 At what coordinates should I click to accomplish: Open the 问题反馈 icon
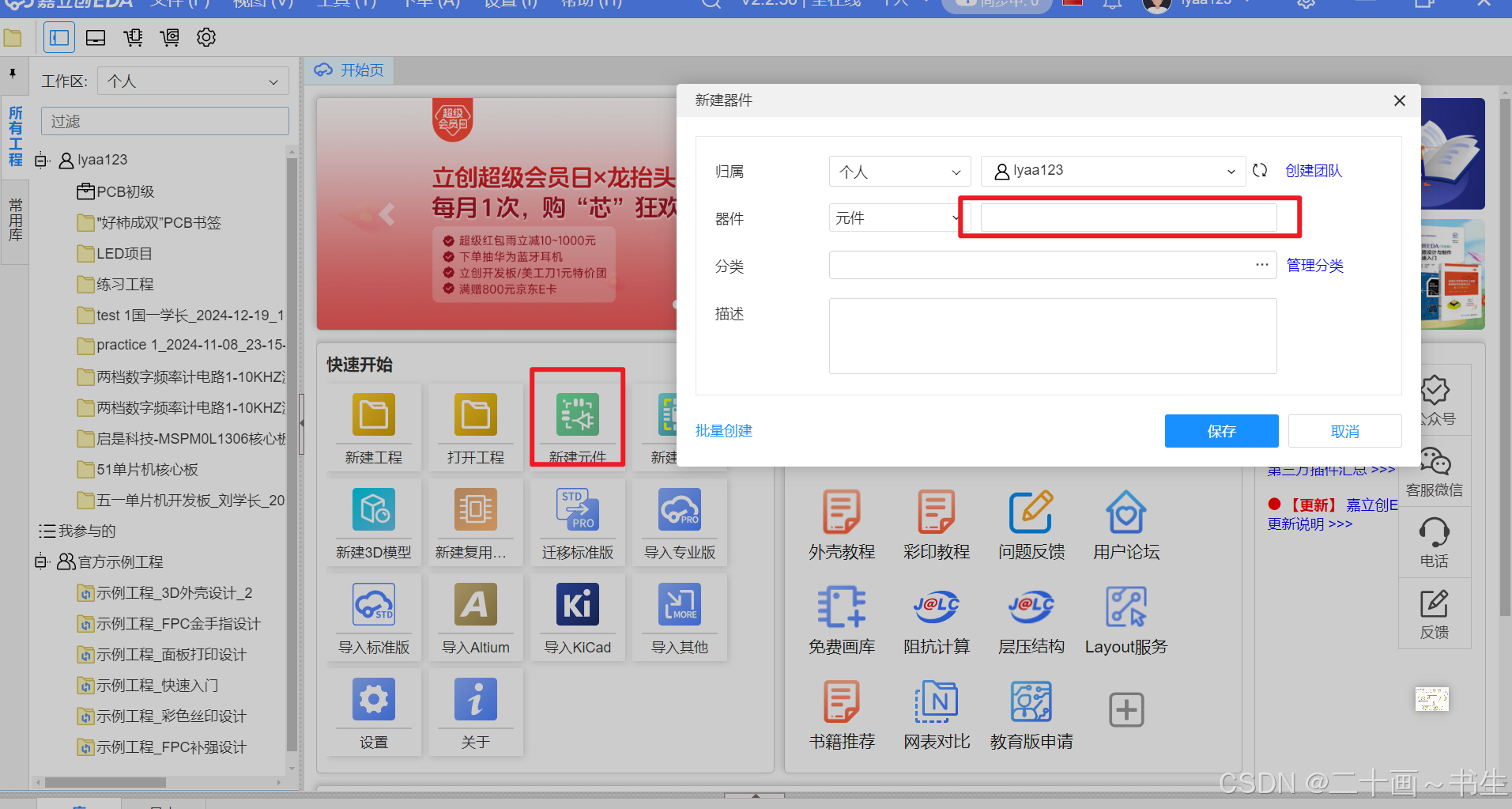(1031, 512)
